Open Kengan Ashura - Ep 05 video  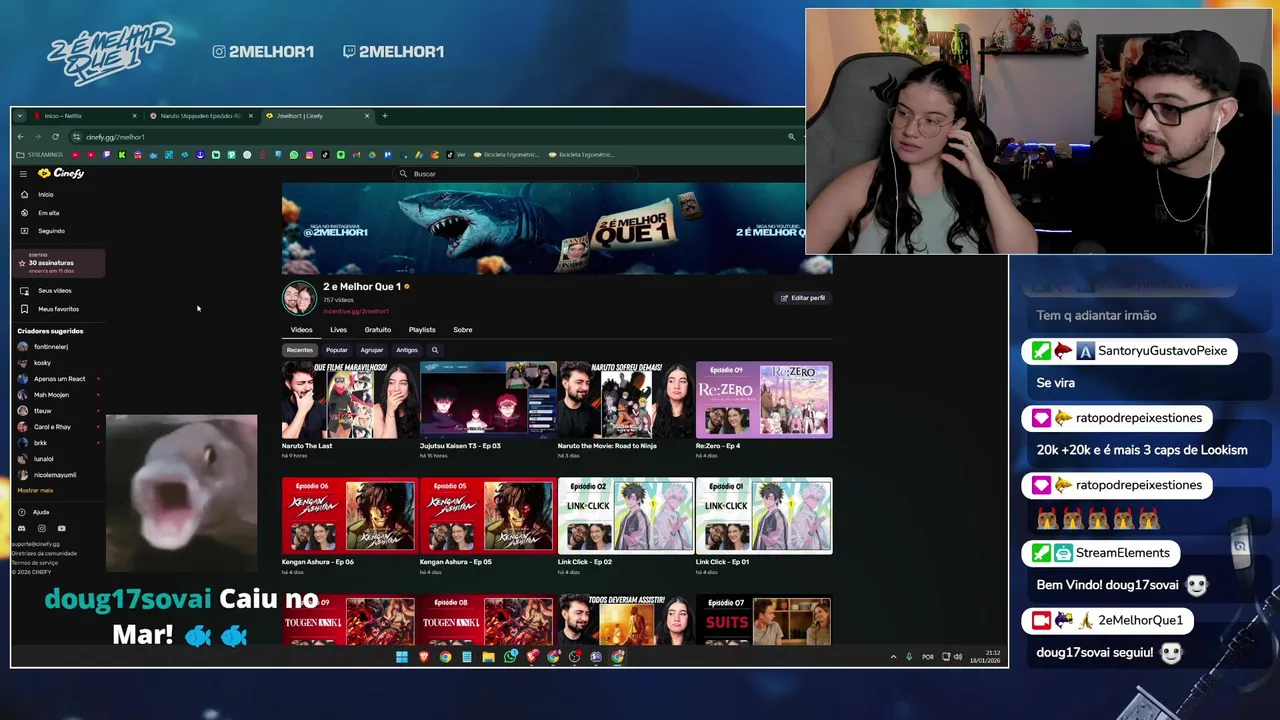coord(487,516)
